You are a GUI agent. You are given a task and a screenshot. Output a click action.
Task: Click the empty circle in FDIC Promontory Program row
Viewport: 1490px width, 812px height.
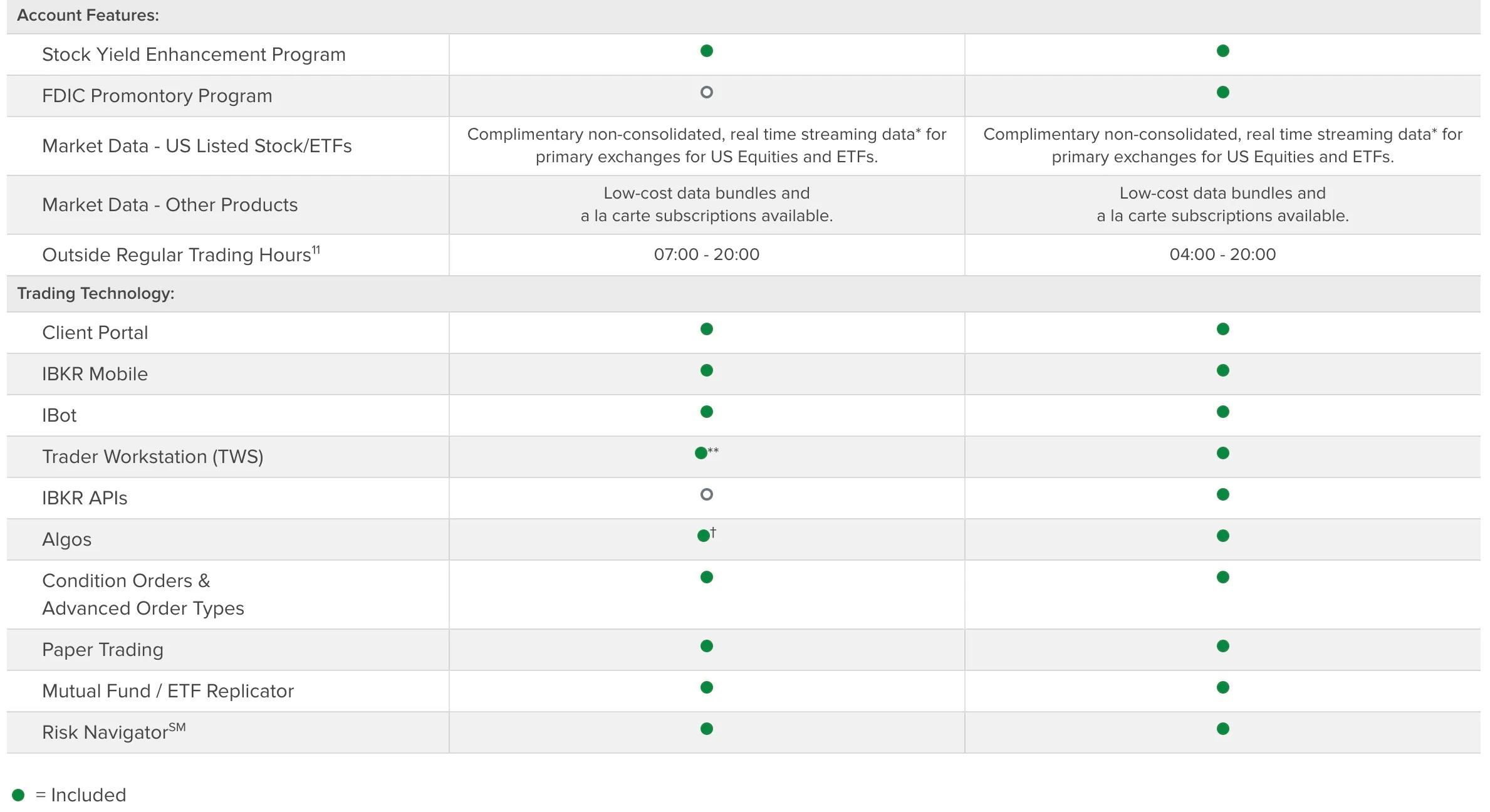[706, 92]
